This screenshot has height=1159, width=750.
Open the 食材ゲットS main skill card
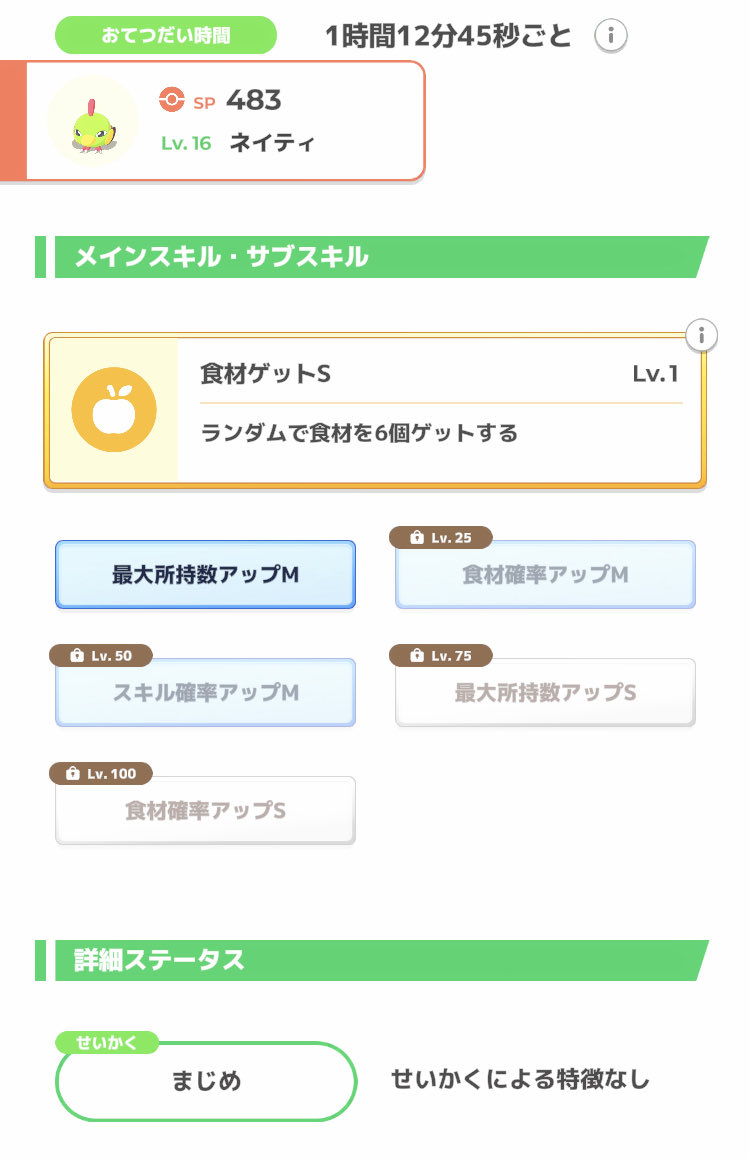[x=440, y=410]
